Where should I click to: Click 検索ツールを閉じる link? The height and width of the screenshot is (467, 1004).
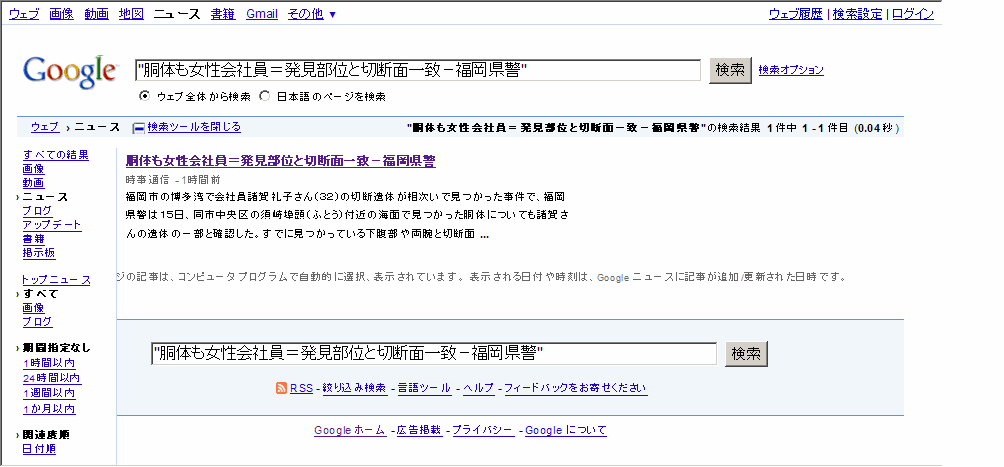194,127
